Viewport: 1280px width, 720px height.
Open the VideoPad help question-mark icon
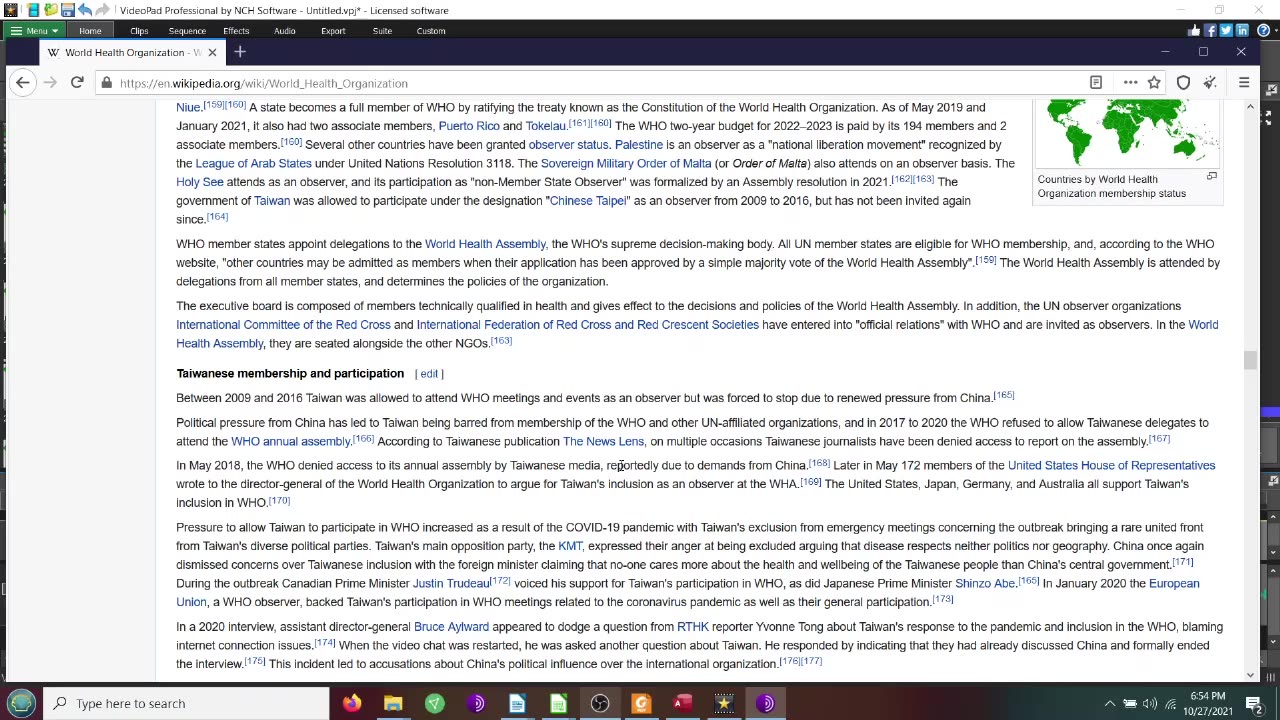(x=1264, y=31)
